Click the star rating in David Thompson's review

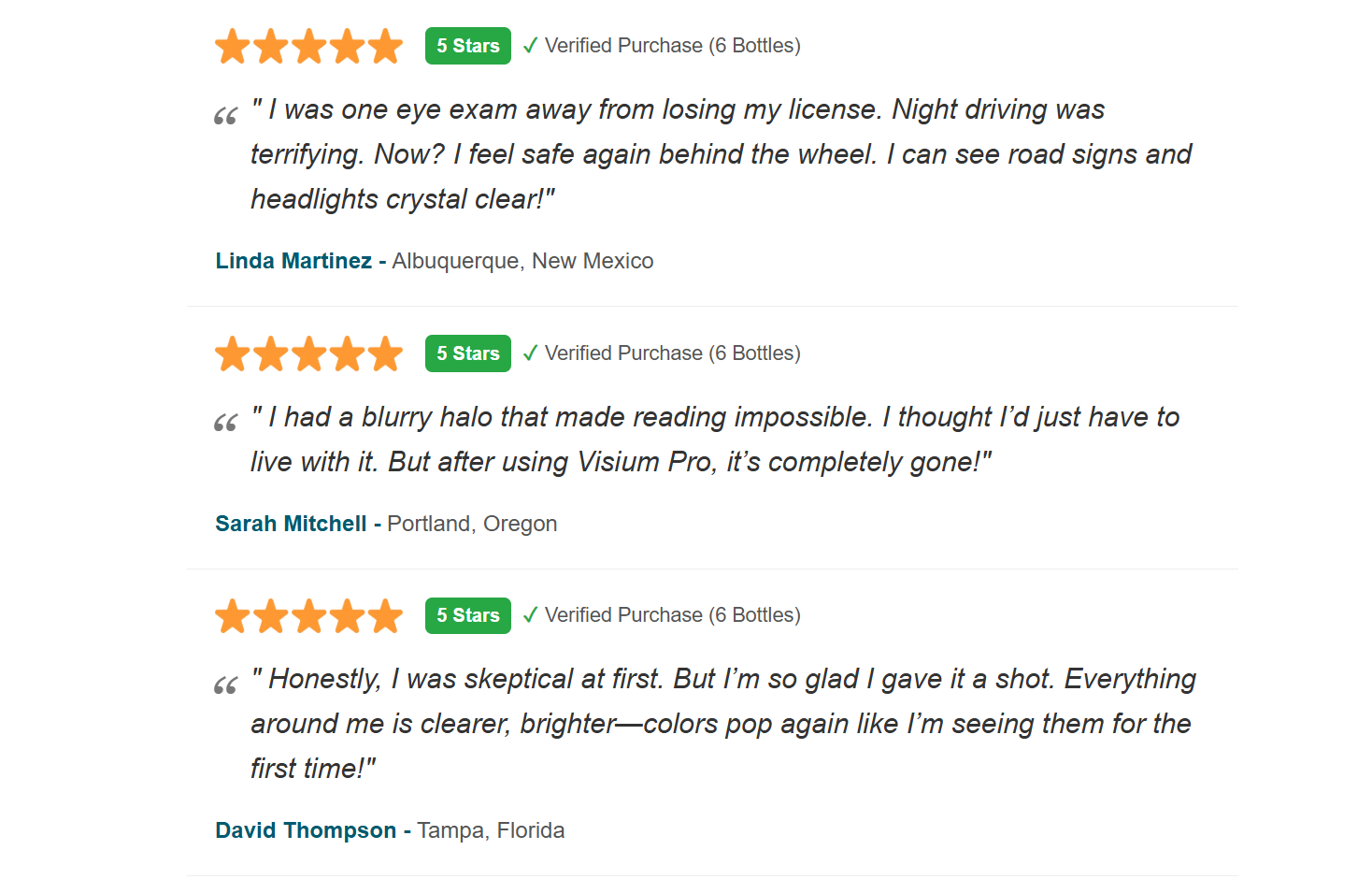point(308,615)
